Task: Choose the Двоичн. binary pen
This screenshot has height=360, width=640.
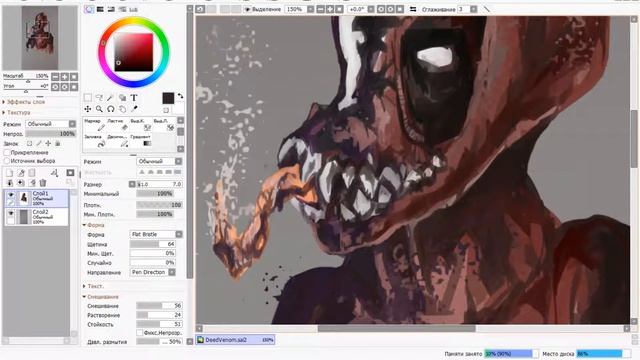Action: [x=118, y=141]
